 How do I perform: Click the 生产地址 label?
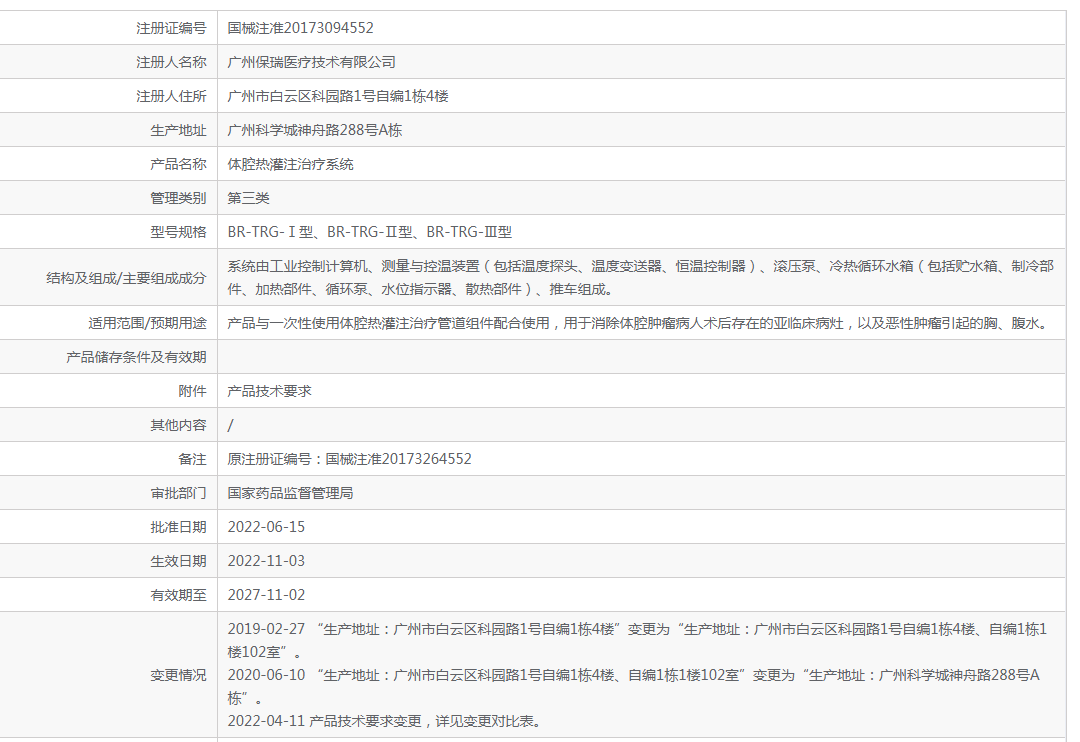click(x=178, y=130)
